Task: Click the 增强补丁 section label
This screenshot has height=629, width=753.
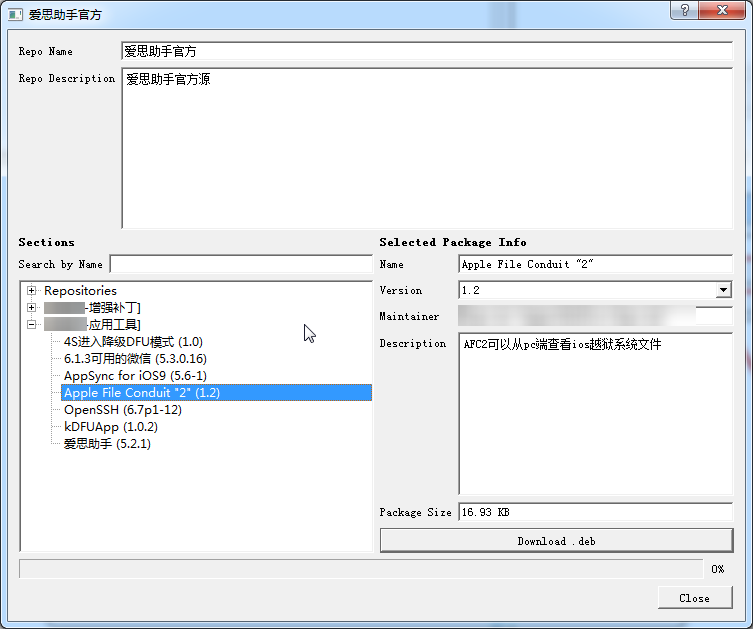Action: (x=92, y=308)
